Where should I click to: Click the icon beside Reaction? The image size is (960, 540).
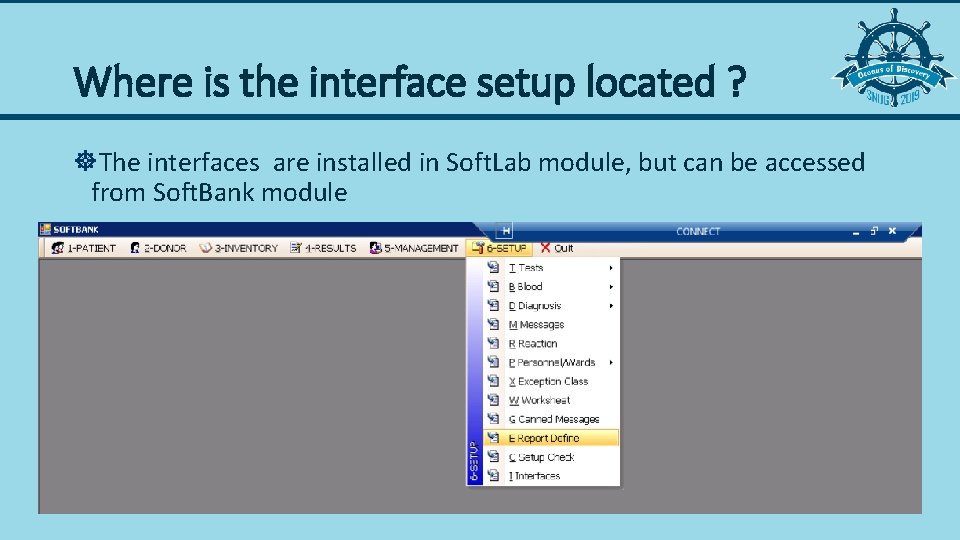pyautogui.click(x=493, y=343)
